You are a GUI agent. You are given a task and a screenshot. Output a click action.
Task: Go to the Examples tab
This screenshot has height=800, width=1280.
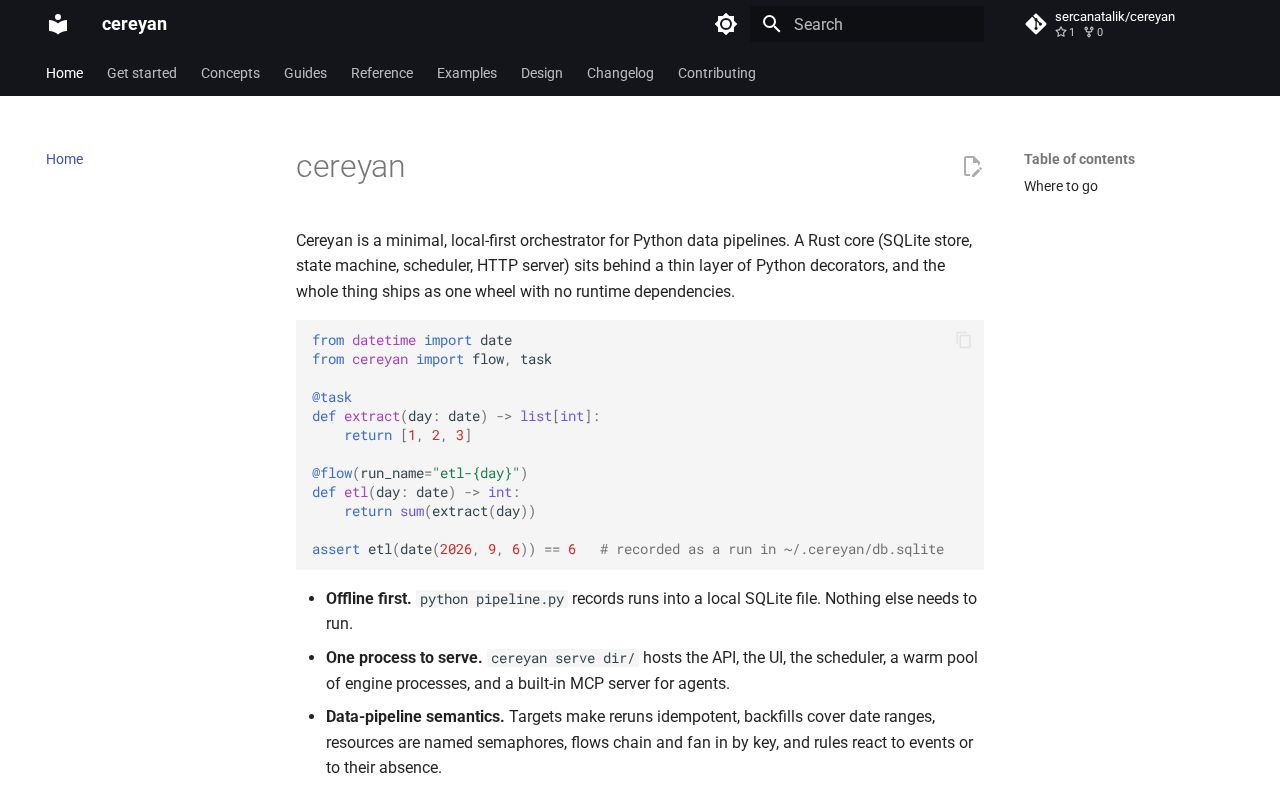(467, 73)
